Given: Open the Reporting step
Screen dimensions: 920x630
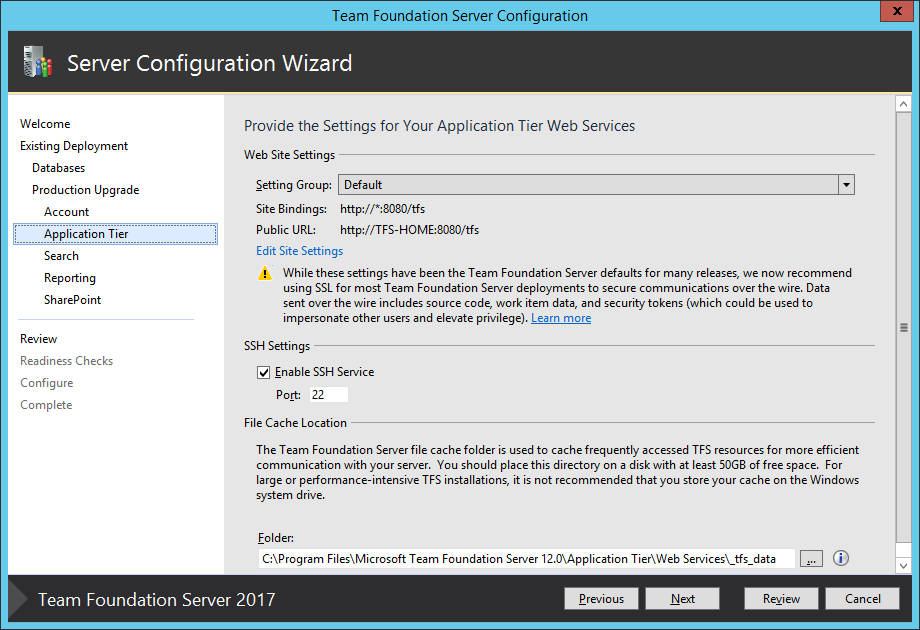Looking at the screenshot, I should click(70, 278).
